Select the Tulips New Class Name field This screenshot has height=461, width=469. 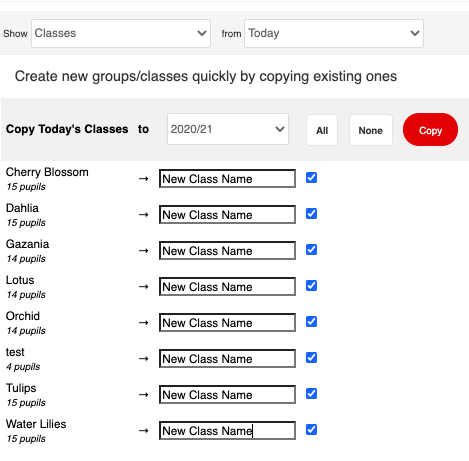(227, 395)
